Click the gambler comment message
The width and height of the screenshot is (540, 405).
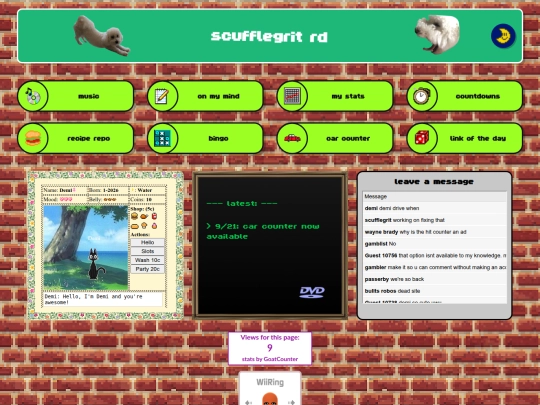pos(435,267)
